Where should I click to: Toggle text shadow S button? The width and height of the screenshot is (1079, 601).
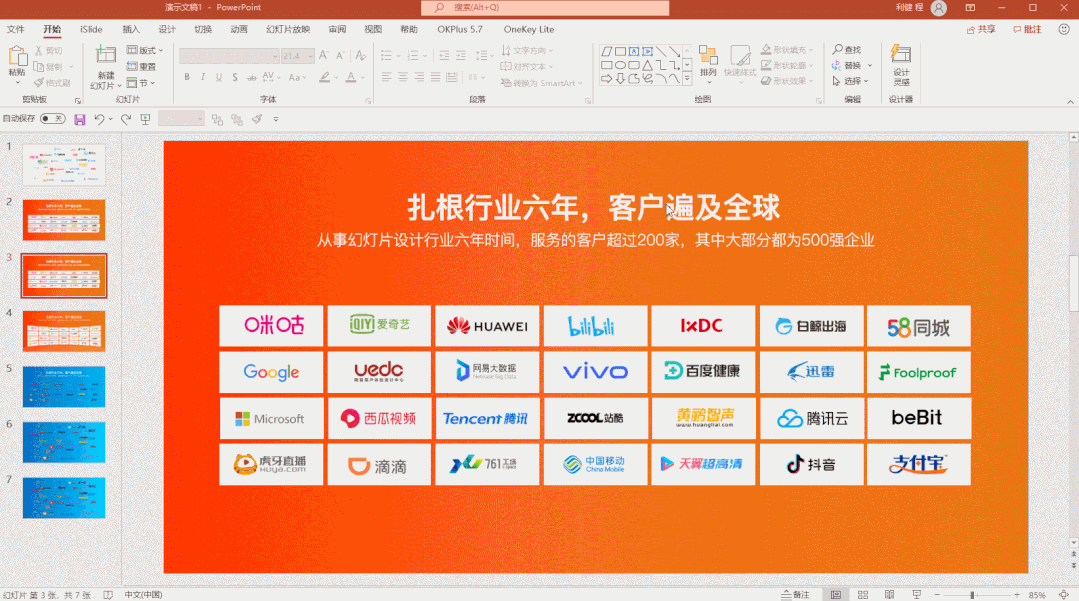tap(235, 77)
